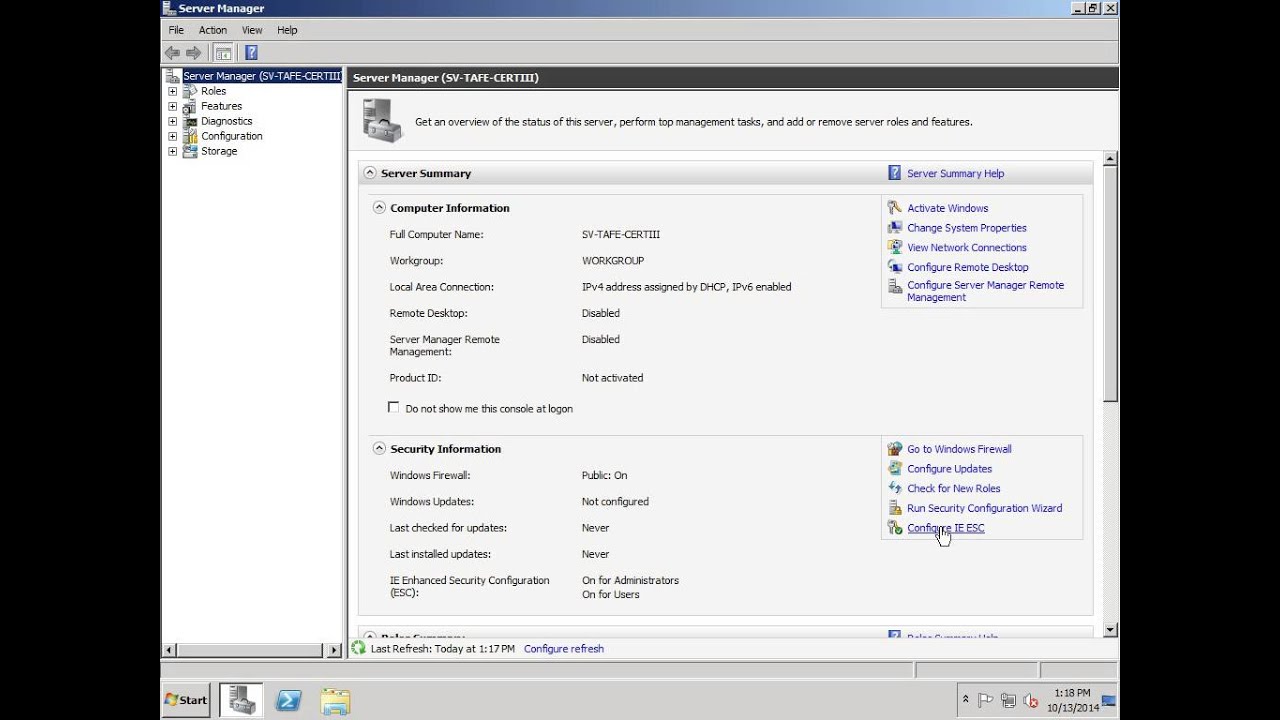Click the Configure refresh link
The image size is (1280, 720).
point(564,648)
